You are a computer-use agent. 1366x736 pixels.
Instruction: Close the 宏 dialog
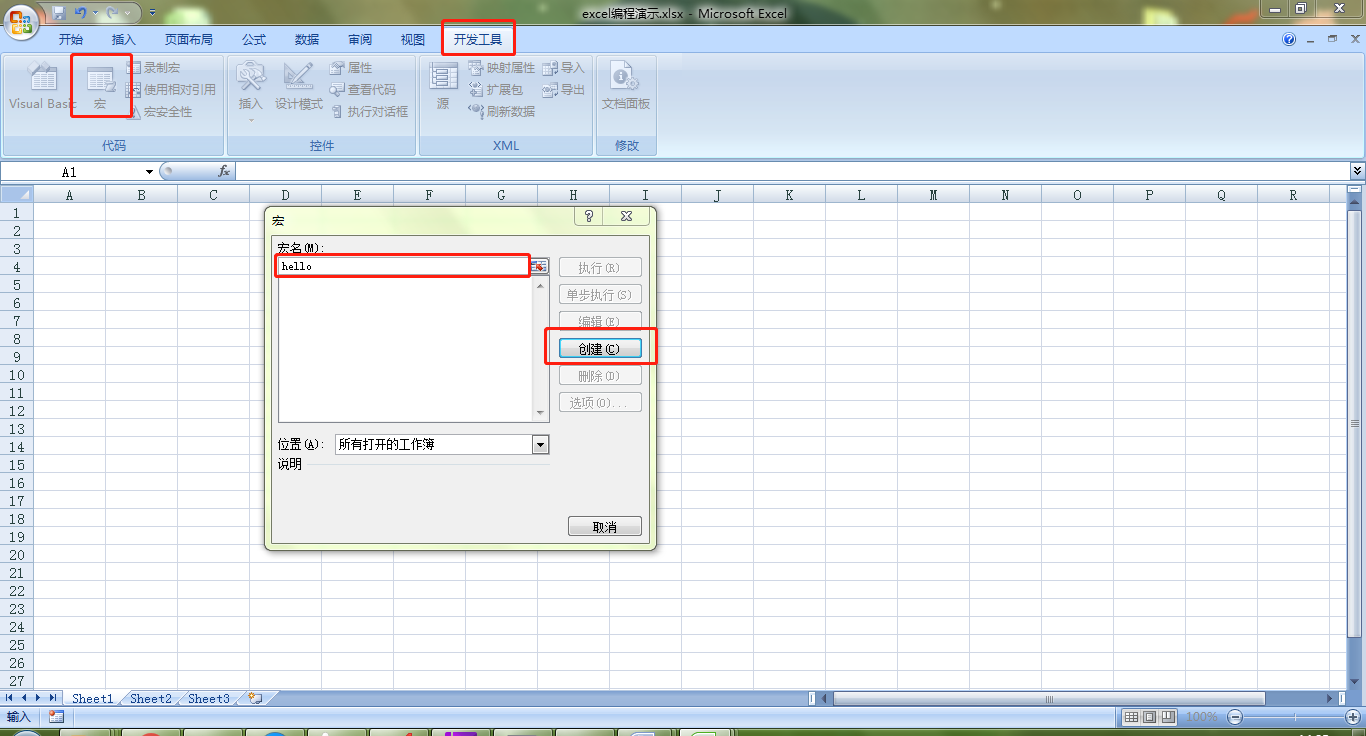pos(627,216)
